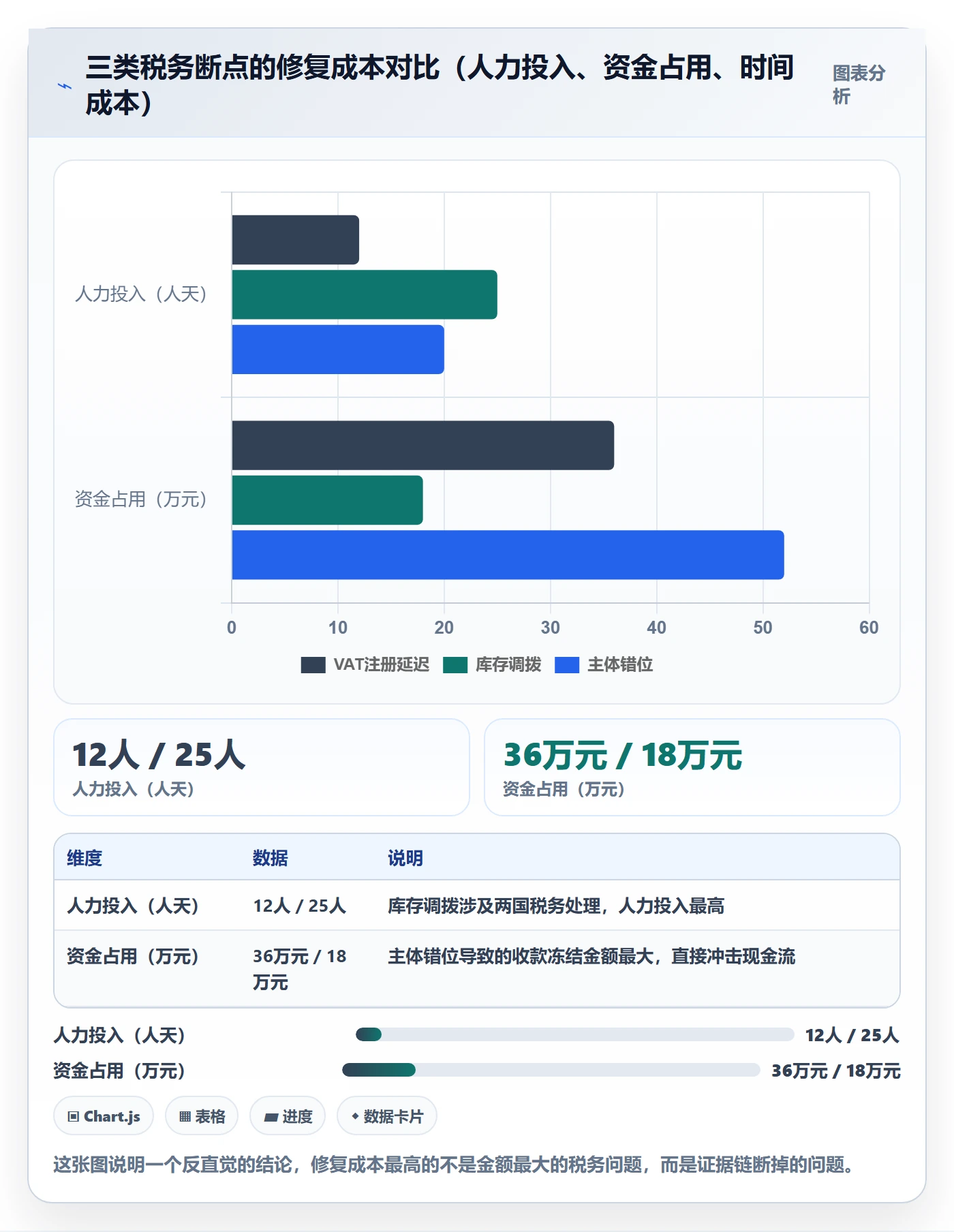Image resolution: width=954 pixels, height=1232 pixels.
Task: Click the 人力投入 progress bar track
Action: (575, 1034)
